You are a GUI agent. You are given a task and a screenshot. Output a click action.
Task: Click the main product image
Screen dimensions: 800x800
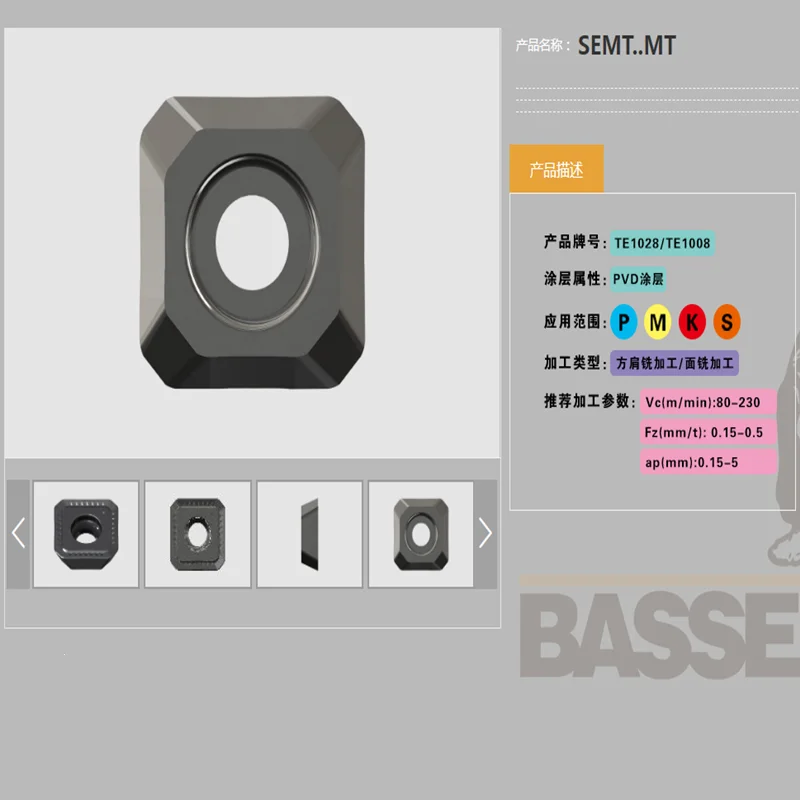tap(252, 243)
